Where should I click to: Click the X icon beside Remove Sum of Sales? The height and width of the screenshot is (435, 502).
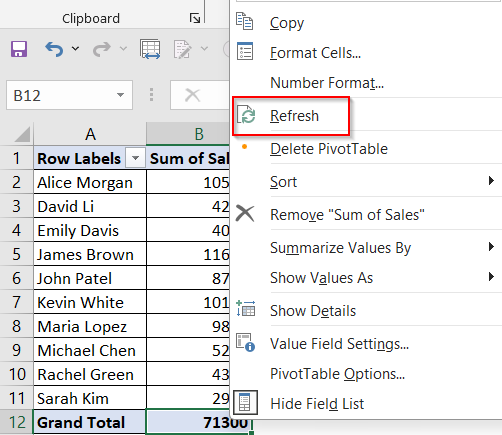[245, 213]
